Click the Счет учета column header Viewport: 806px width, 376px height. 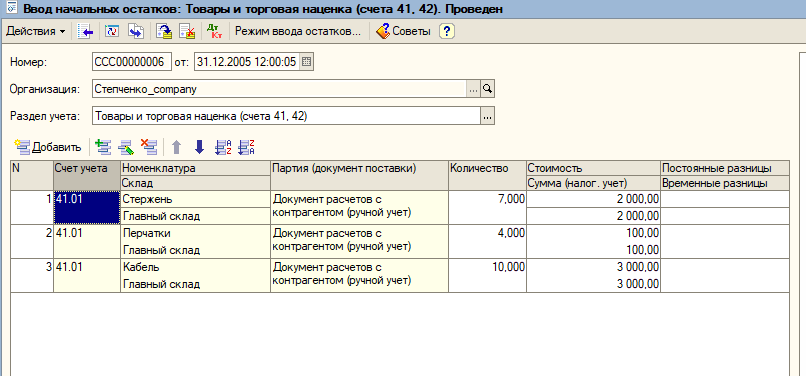point(87,175)
